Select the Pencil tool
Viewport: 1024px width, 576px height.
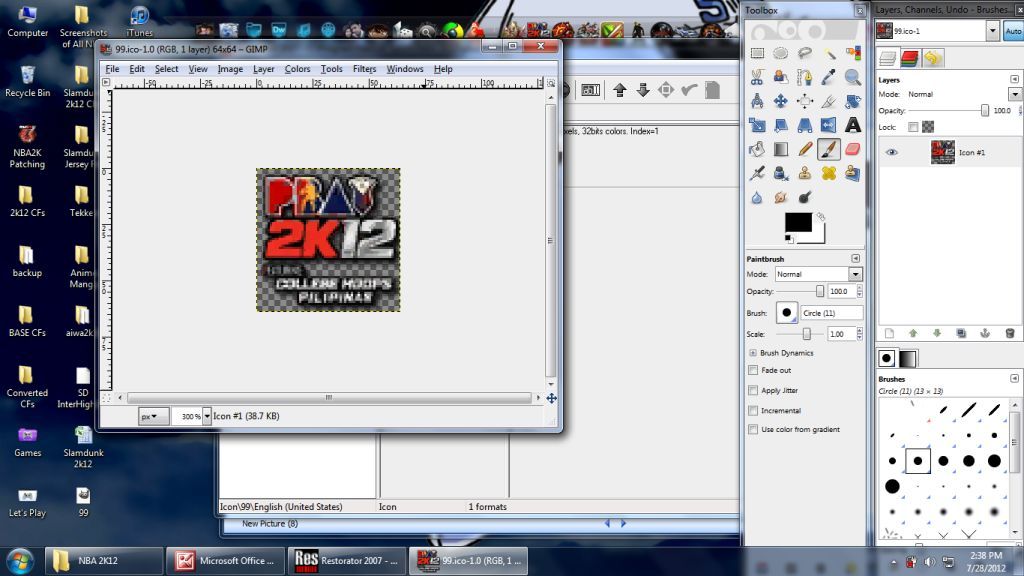(x=805, y=150)
